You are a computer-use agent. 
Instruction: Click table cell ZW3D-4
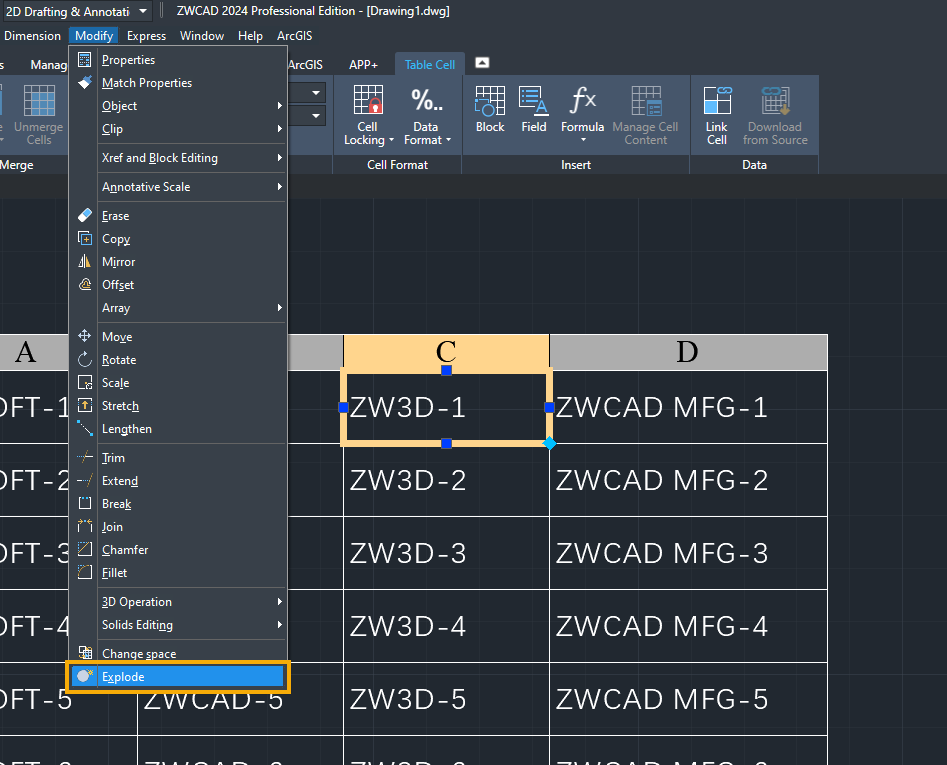[446, 626]
